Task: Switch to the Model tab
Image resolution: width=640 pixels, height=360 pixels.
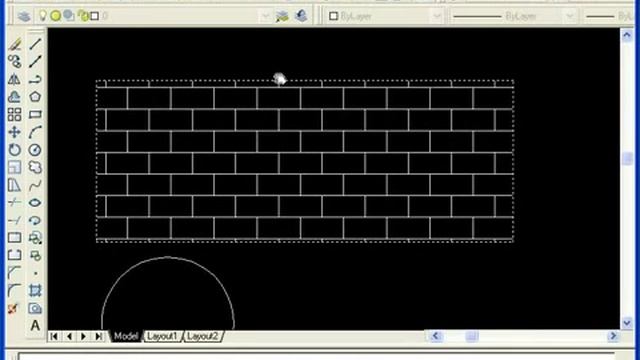Action: click(125, 336)
